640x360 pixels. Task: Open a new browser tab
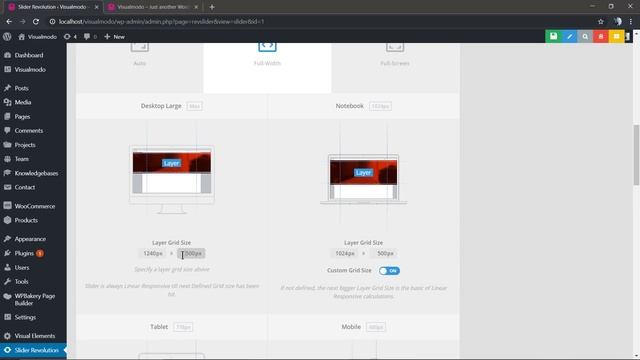(x=211, y=7)
